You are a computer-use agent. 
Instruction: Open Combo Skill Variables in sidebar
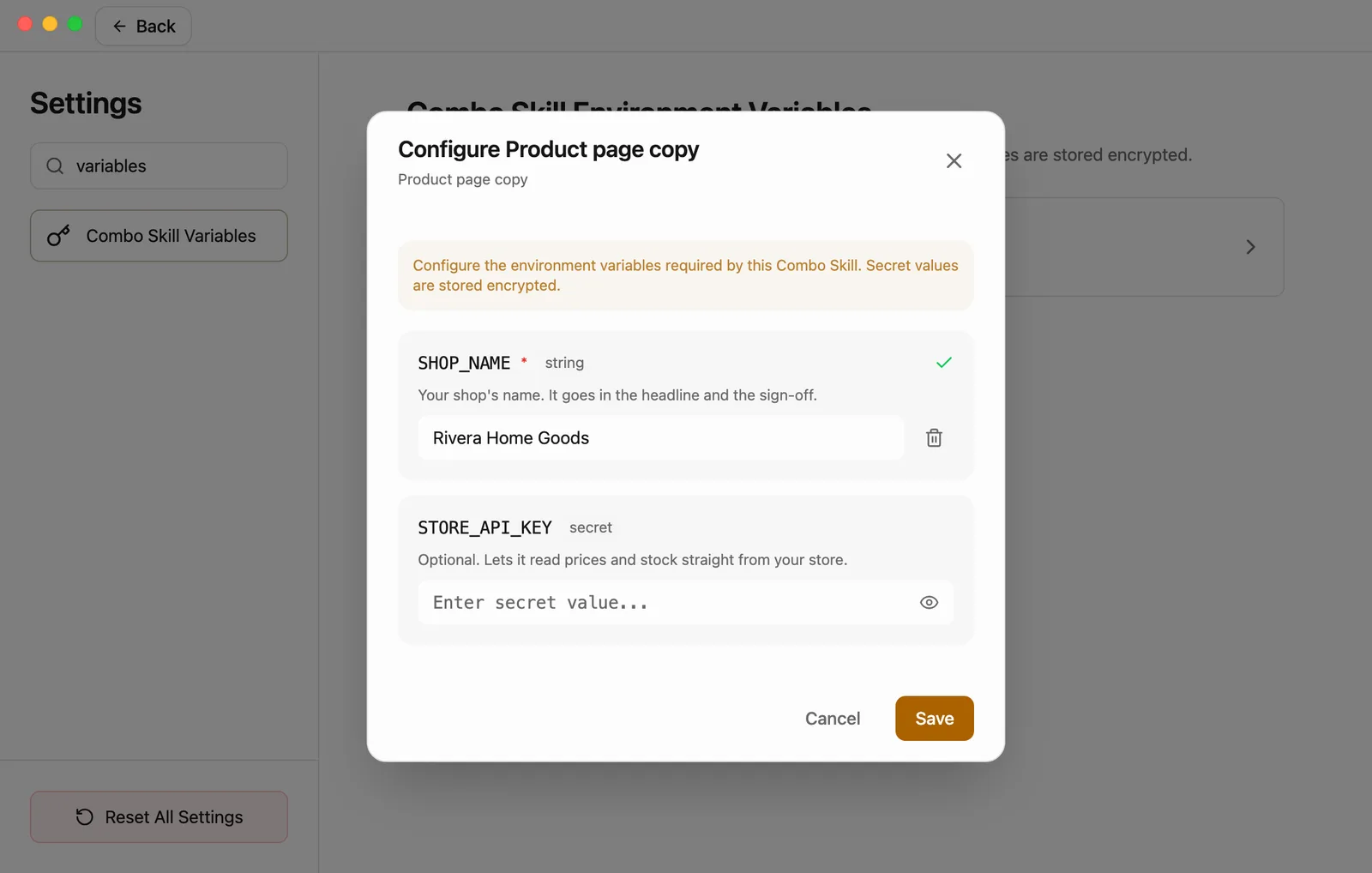[159, 236]
